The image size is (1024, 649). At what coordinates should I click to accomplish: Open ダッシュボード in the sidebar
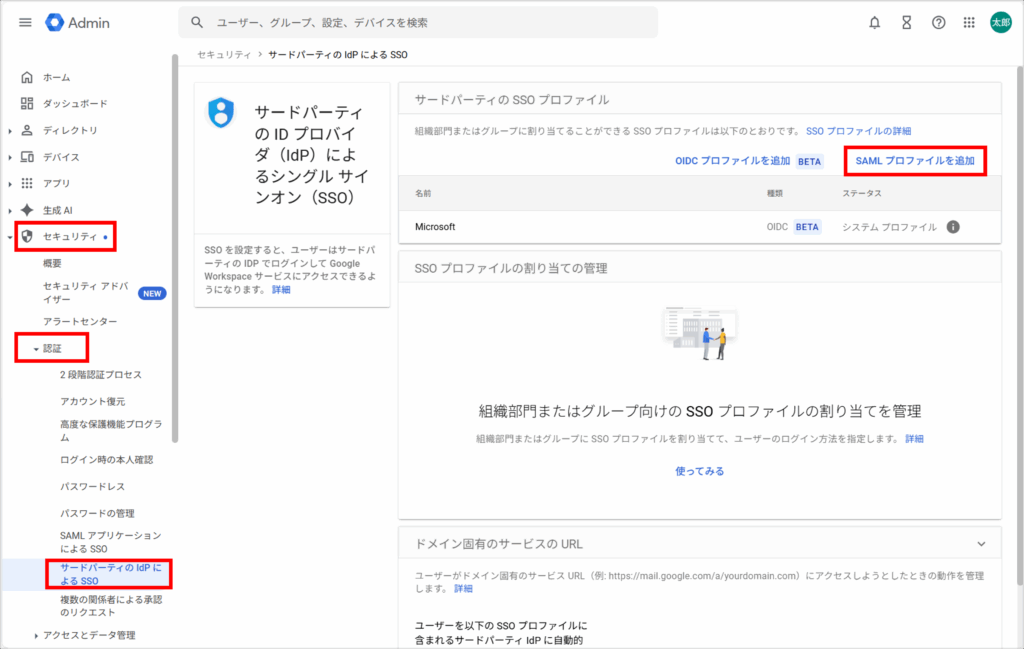click(x=75, y=104)
